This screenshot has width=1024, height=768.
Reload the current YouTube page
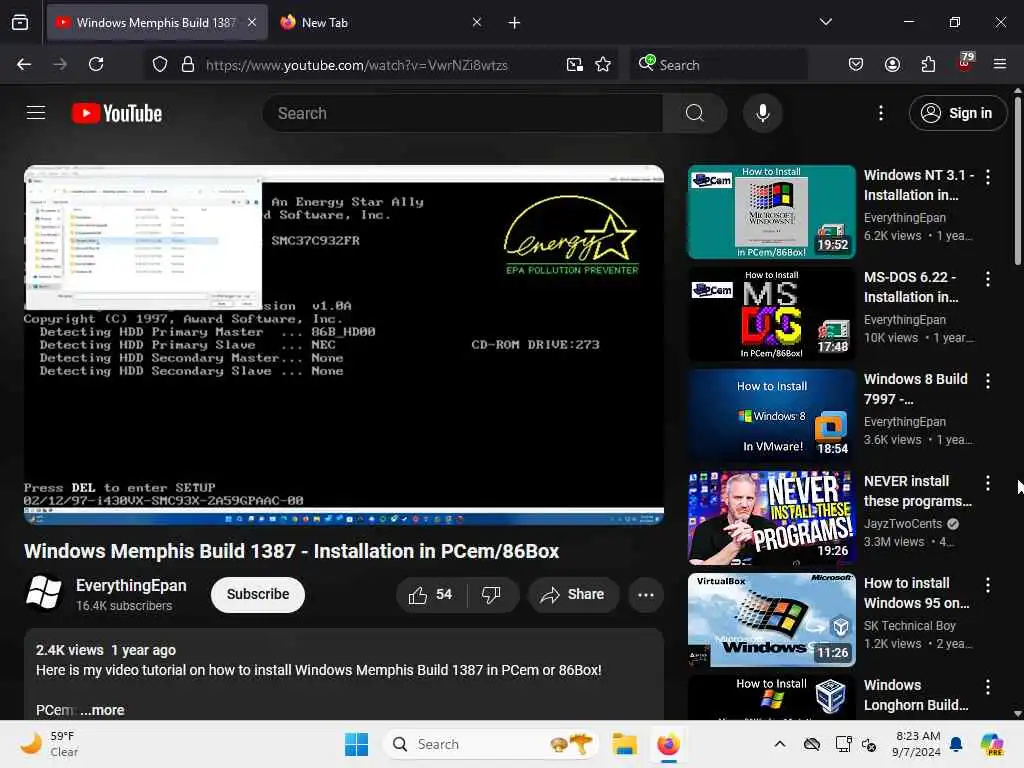coord(96,64)
